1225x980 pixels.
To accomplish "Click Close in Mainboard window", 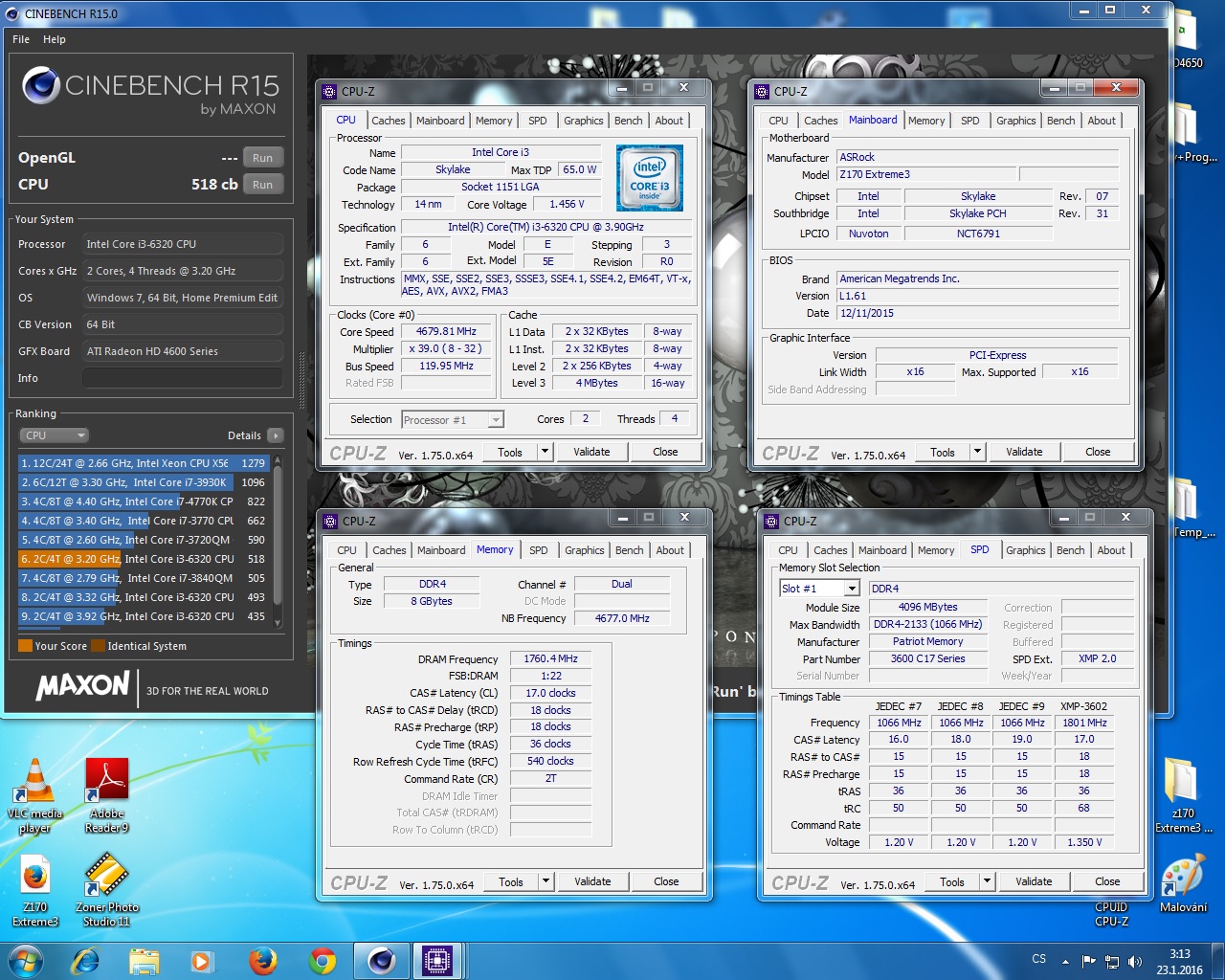I will pyautogui.click(x=1098, y=452).
